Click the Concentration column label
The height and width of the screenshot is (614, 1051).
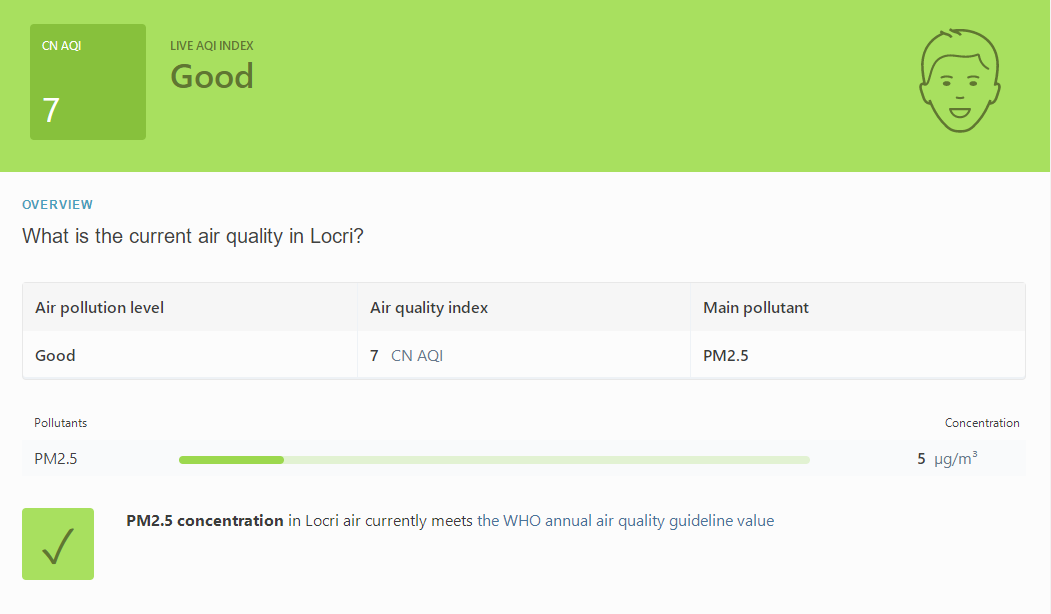(982, 423)
